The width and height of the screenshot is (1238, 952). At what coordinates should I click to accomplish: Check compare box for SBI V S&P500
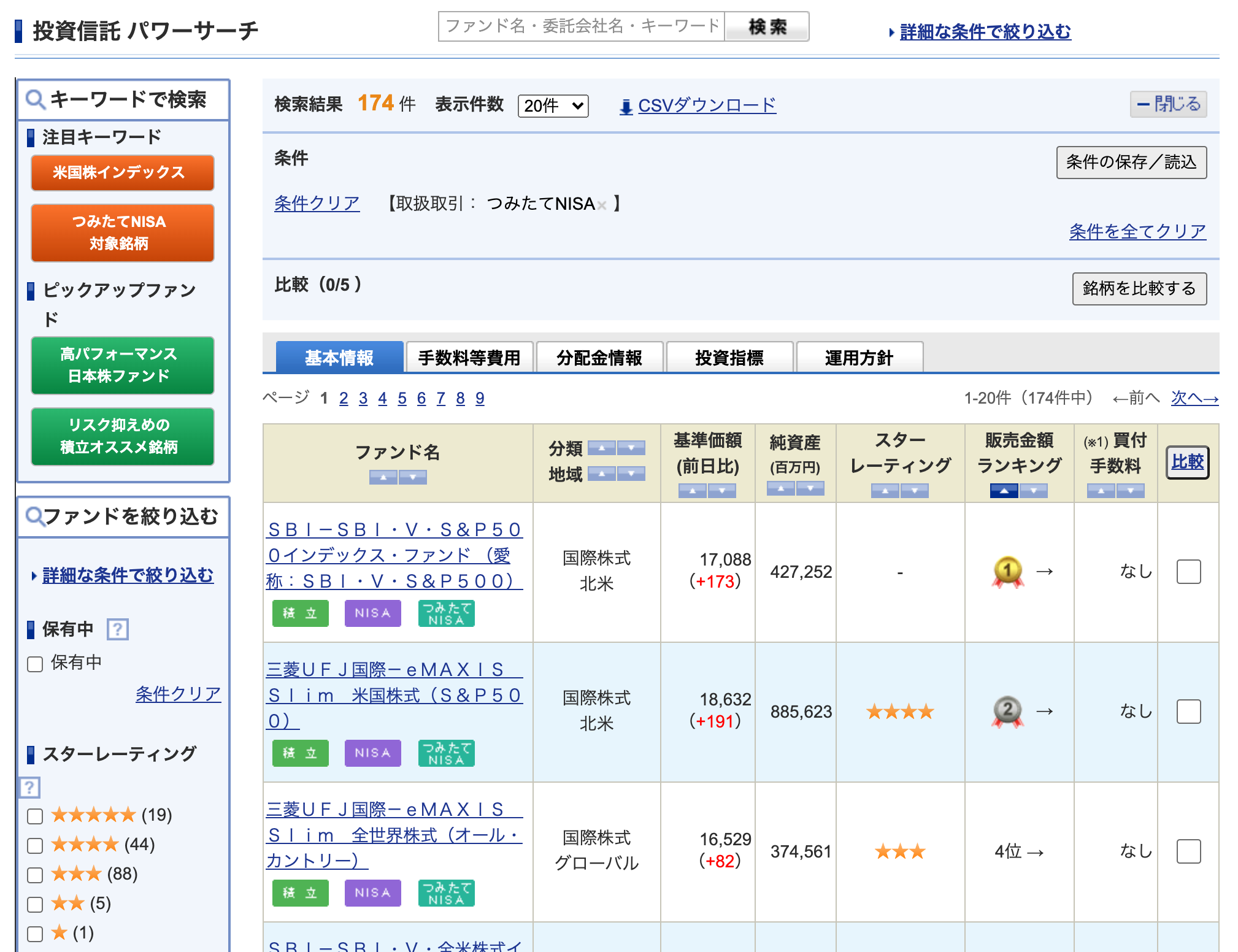[x=1188, y=572]
